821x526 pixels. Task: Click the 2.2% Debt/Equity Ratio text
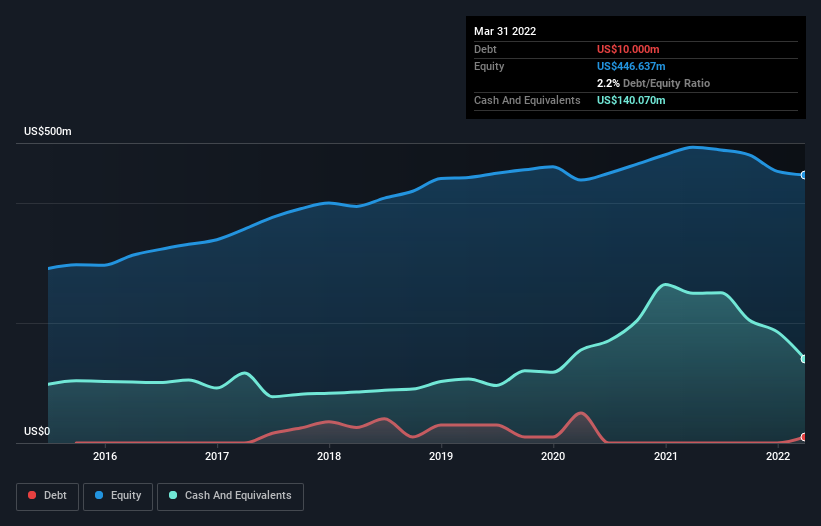click(x=653, y=83)
